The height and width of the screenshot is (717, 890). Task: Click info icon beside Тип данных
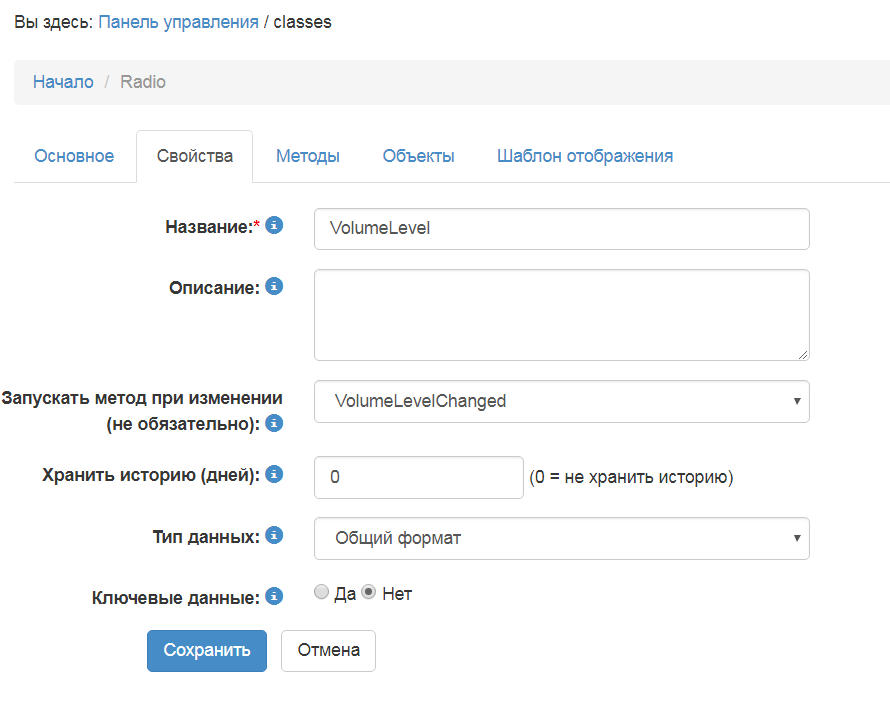[274, 535]
